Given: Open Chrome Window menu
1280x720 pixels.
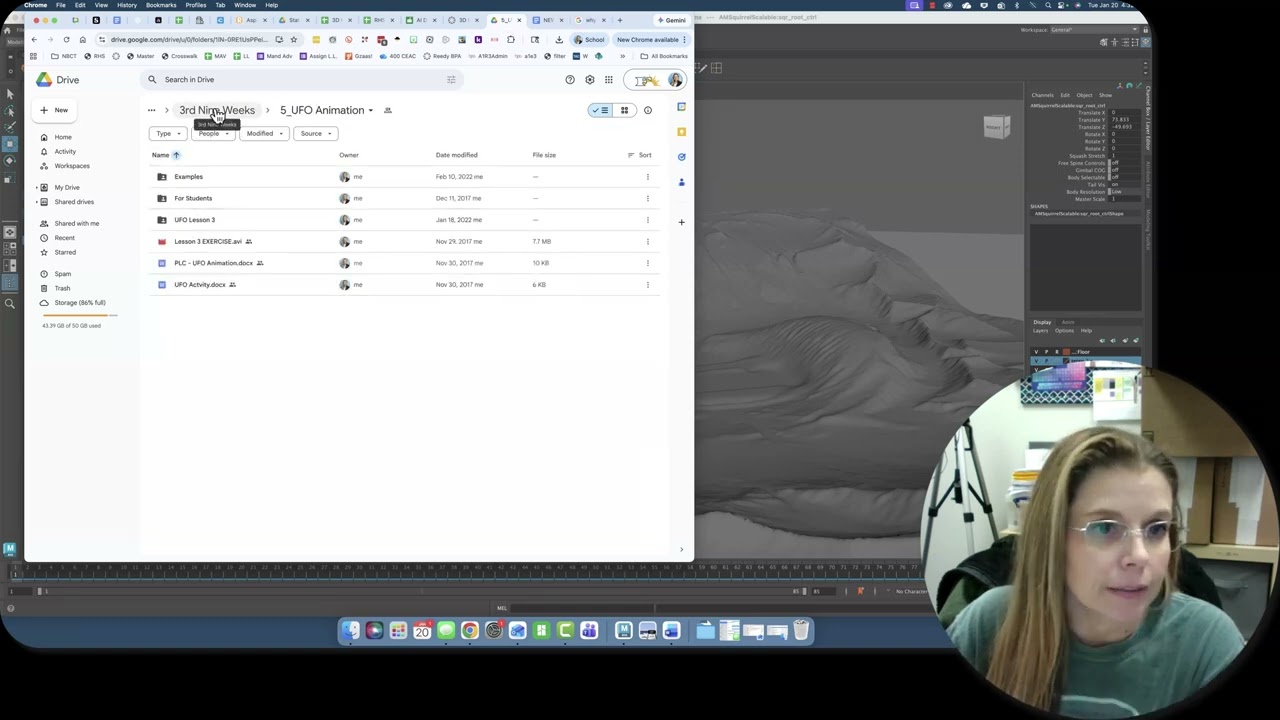Looking at the screenshot, I should point(245,5).
